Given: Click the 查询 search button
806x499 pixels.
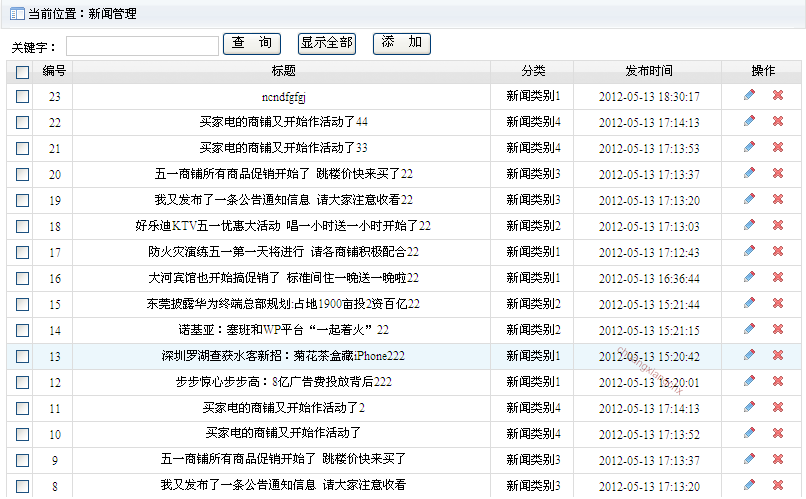Looking at the screenshot, I should (252, 44).
